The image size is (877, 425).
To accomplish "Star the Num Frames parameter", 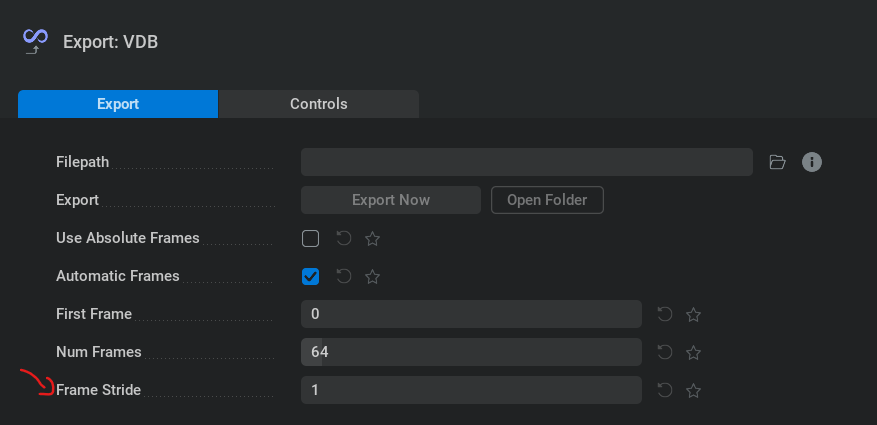I will click(x=693, y=353).
